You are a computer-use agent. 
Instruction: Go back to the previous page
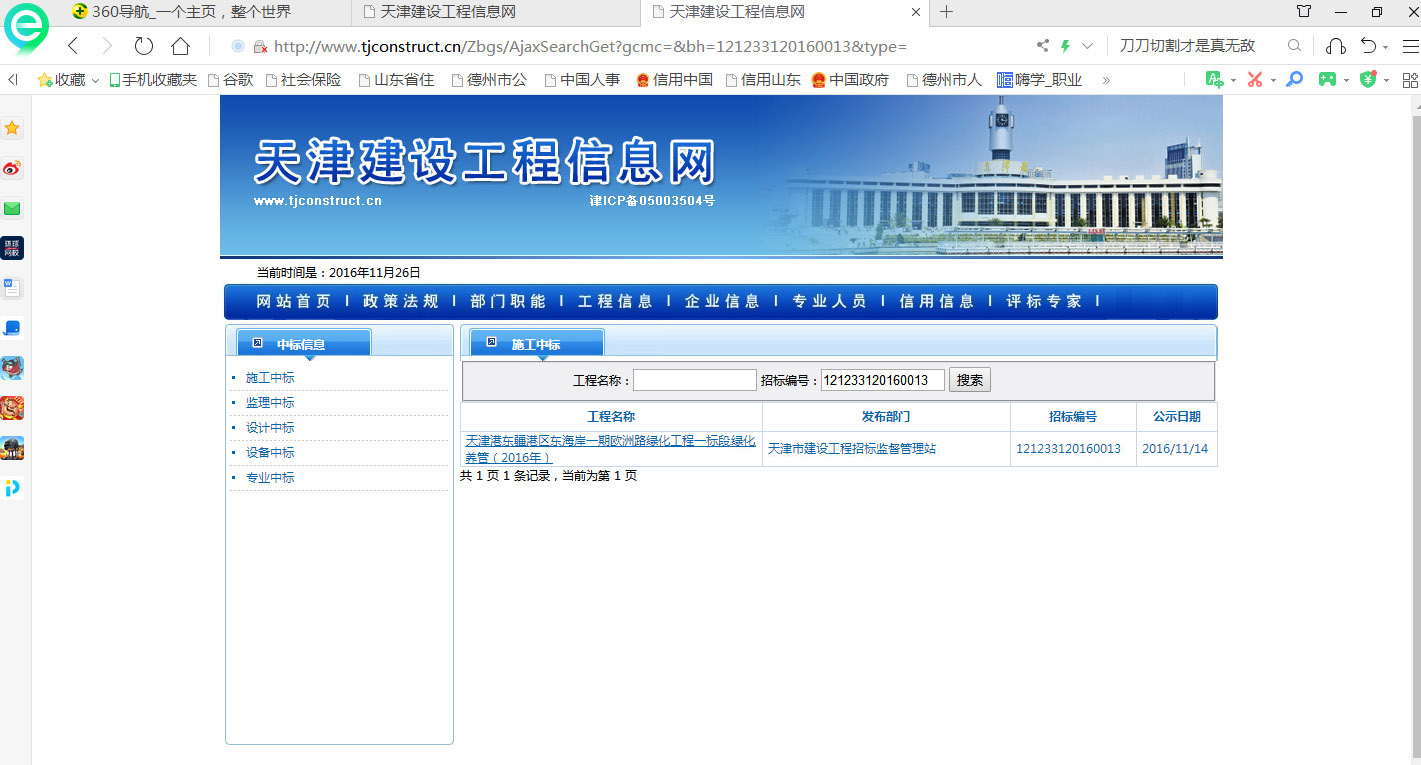72,46
